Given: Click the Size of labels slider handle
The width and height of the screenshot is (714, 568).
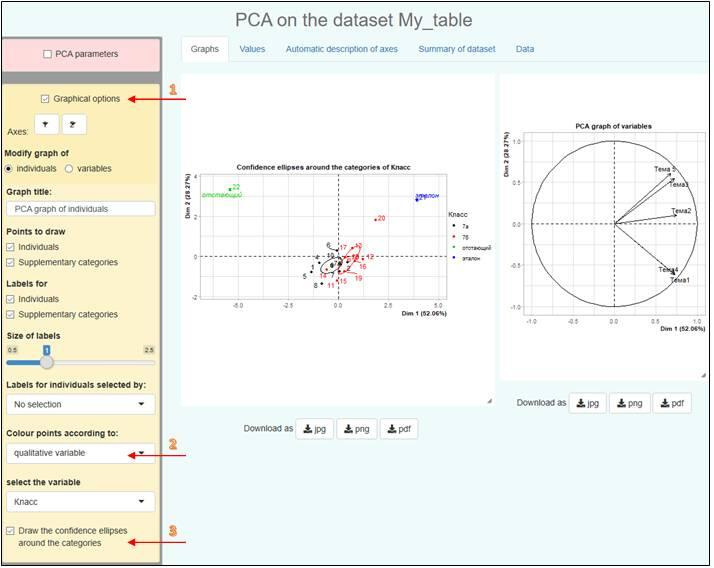Looking at the screenshot, I should (x=46, y=362).
